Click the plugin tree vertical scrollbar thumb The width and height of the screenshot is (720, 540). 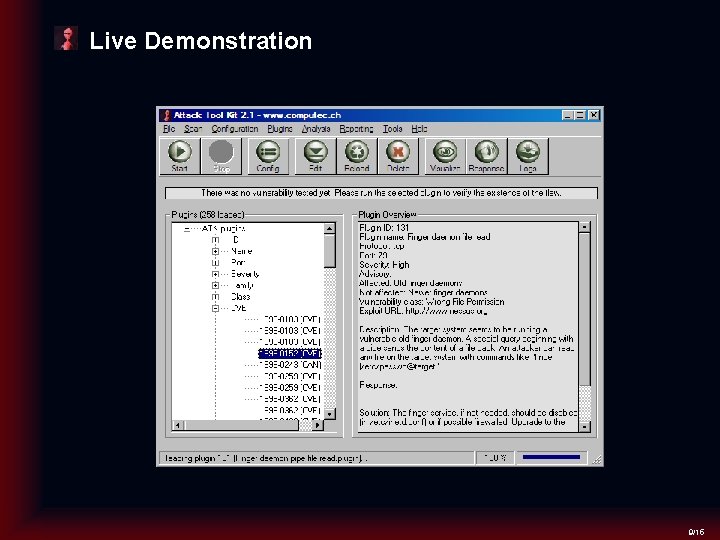point(330,251)
